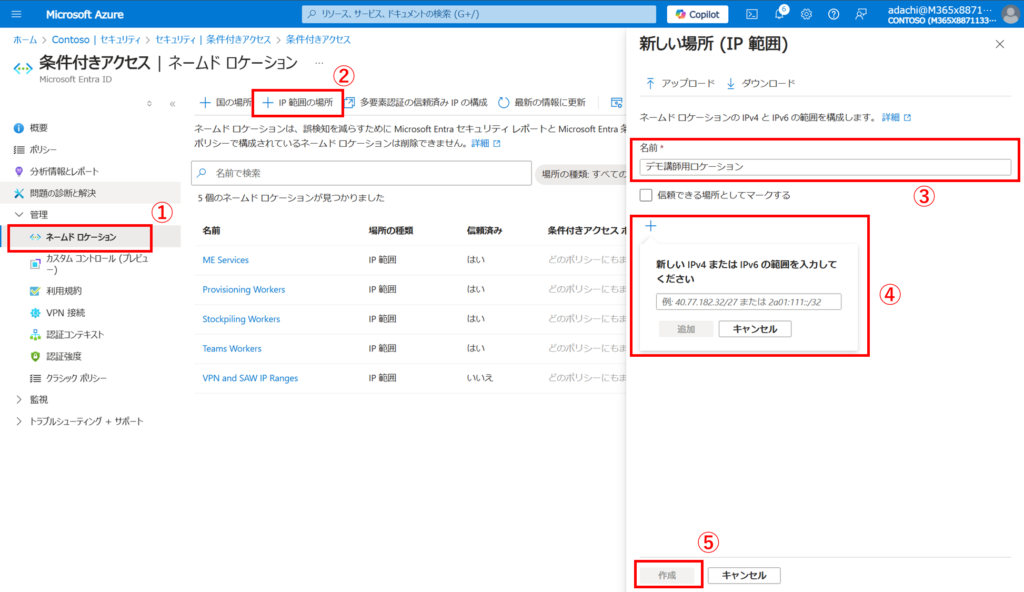Click the 追加 button in the popup
Viewport: 1024px width, 592px height.
click(686, 329)
